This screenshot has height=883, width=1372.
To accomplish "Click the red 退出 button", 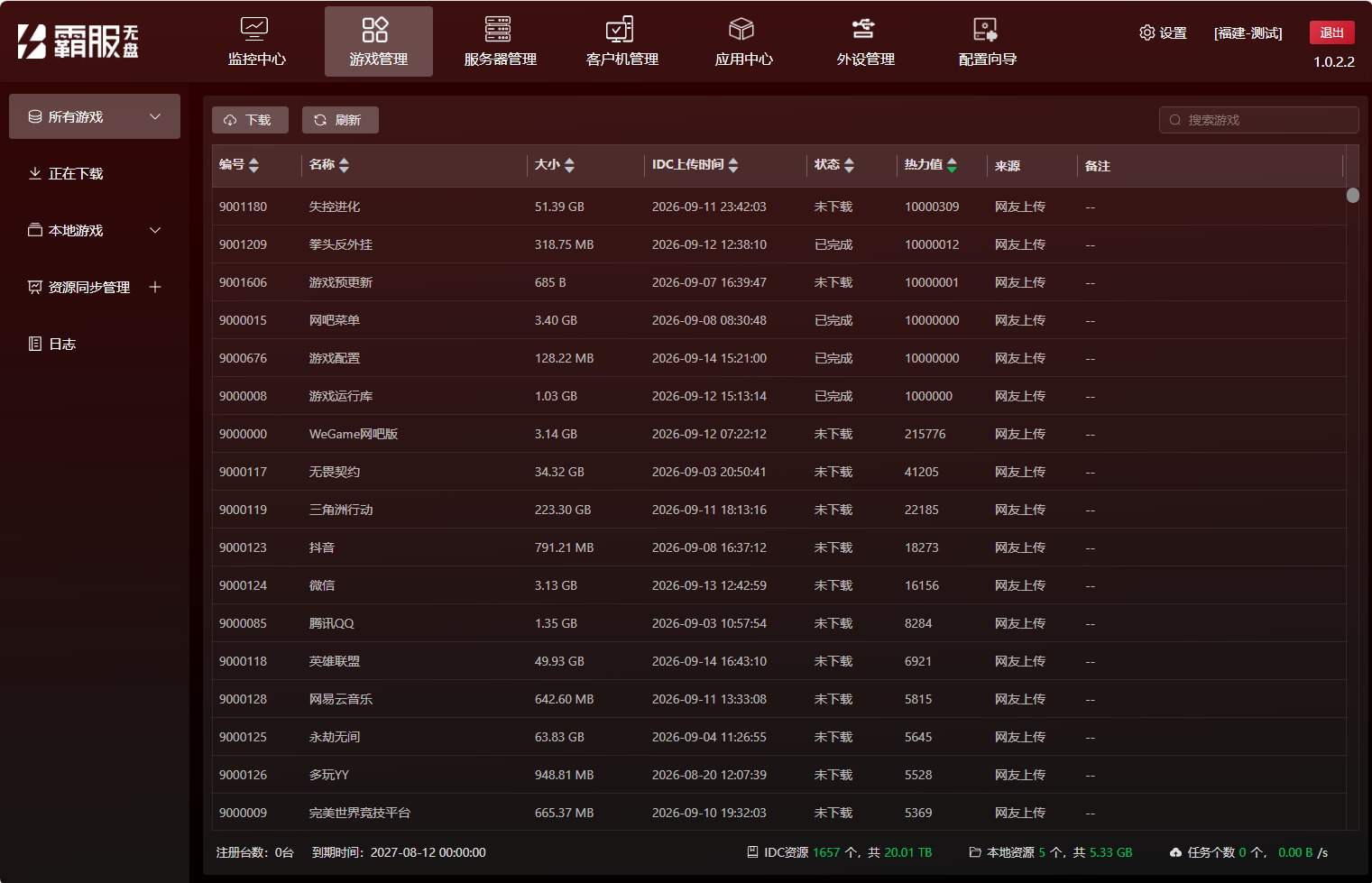I will click(x=1331, y=32).
